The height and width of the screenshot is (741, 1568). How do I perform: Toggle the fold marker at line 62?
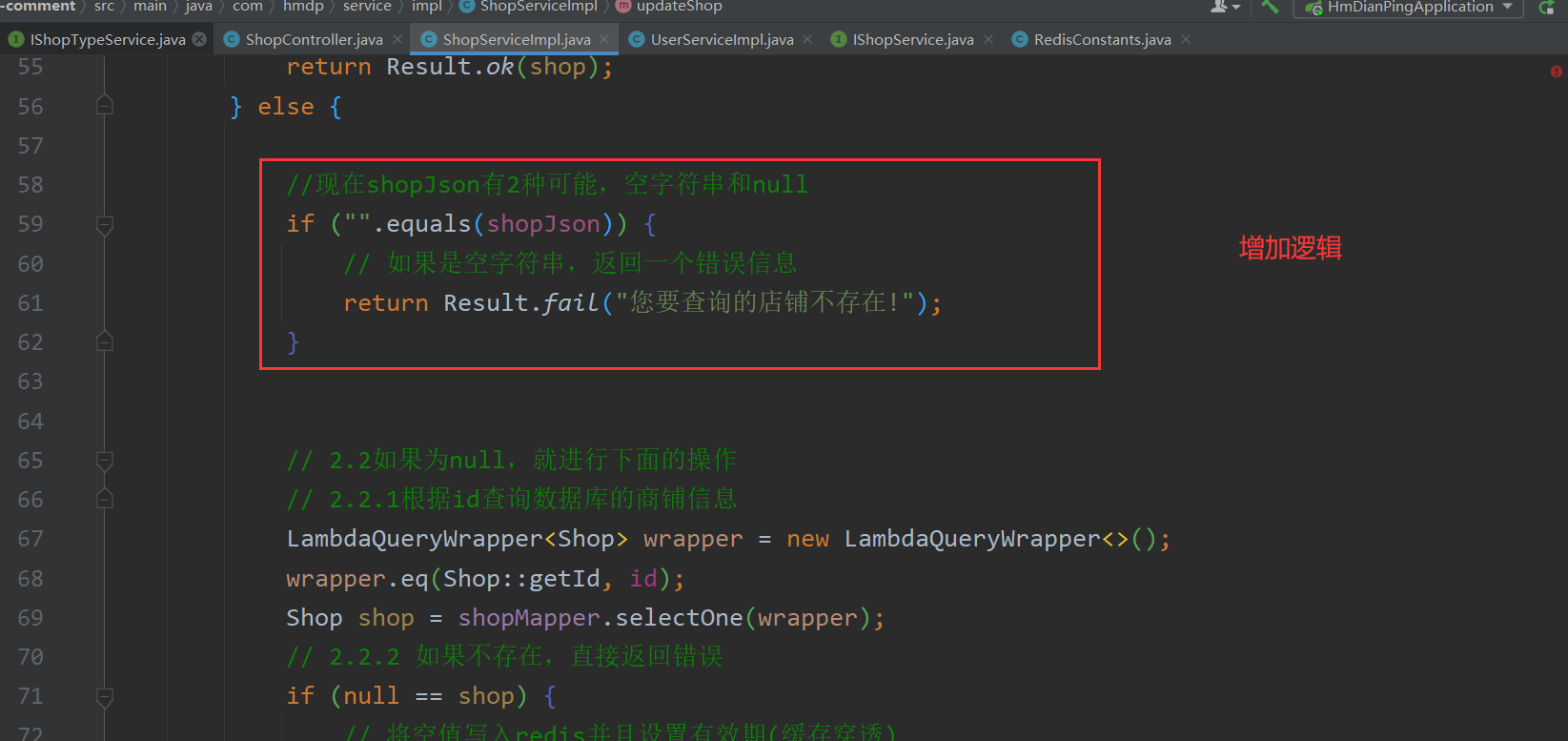[105, 340]
